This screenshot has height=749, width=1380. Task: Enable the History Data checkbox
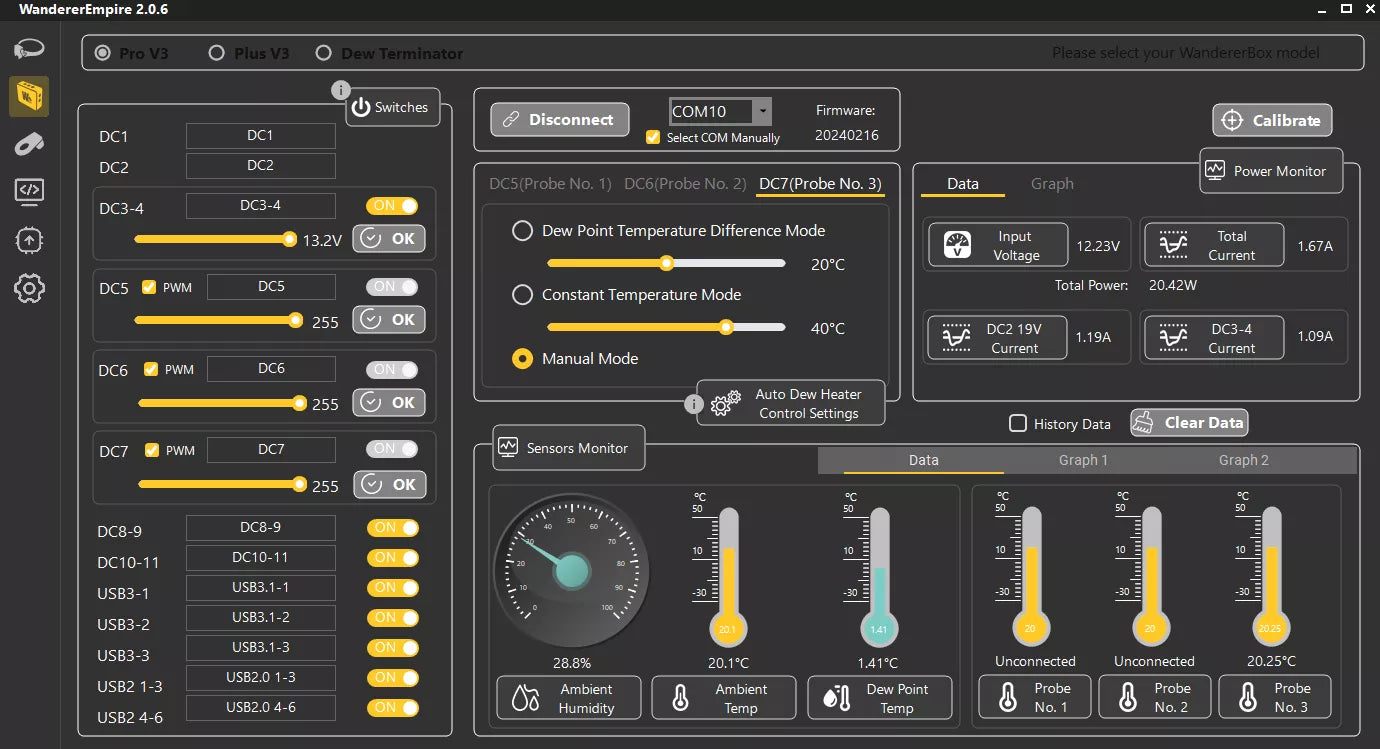(x=1018, y=423)
